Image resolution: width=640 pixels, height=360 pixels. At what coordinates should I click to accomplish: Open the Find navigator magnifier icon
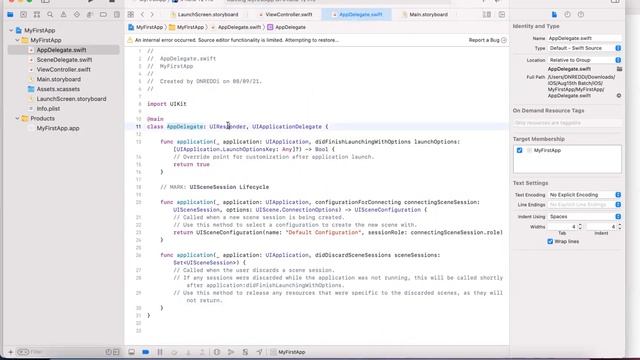point(50,14)
